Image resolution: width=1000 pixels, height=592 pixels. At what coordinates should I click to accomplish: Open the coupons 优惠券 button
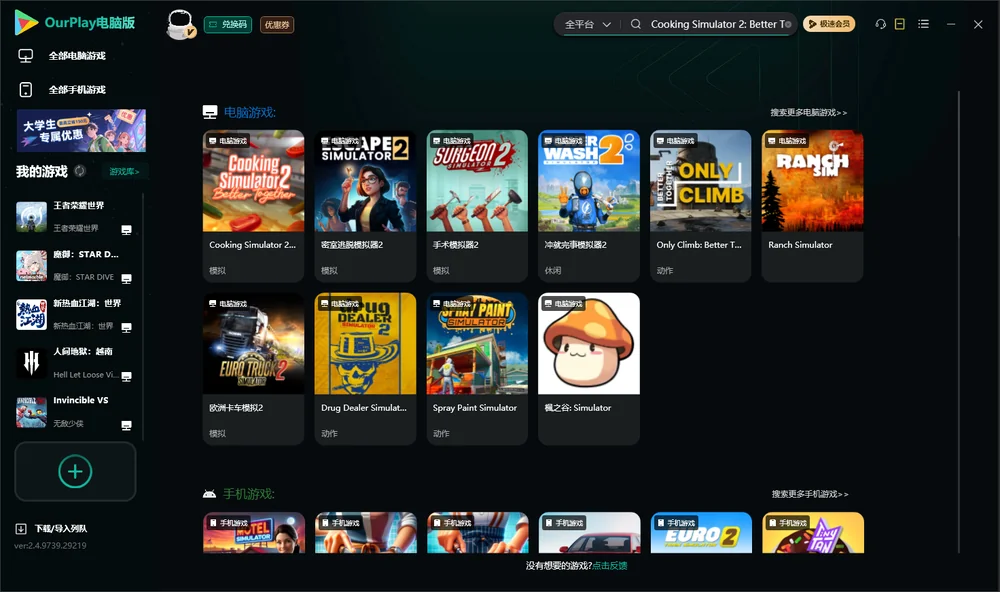pyautogui.click(x=277, y=25)
